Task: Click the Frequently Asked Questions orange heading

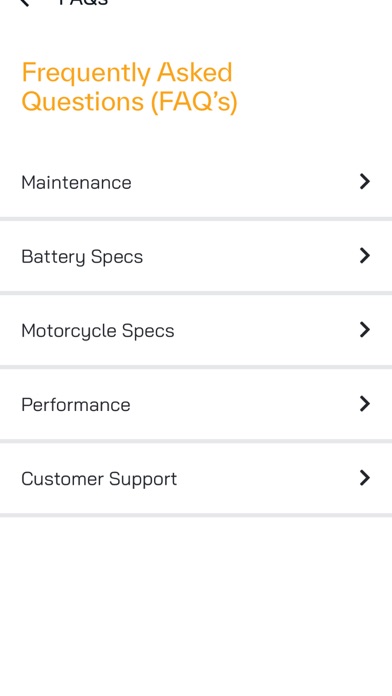Action: tap(129, 87)
